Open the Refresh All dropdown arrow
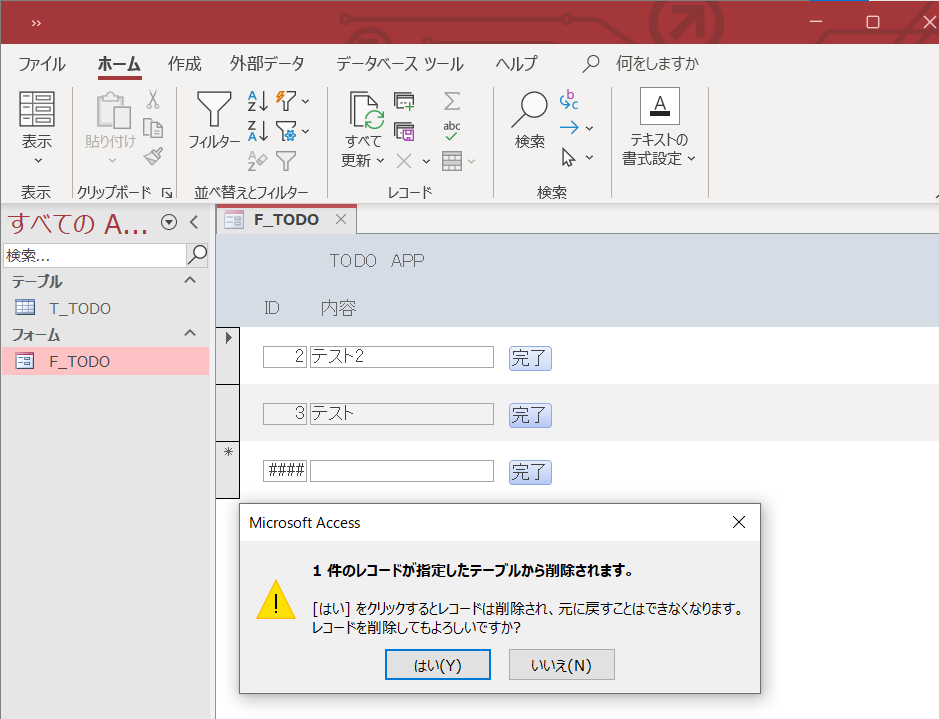 coord(380,160)
